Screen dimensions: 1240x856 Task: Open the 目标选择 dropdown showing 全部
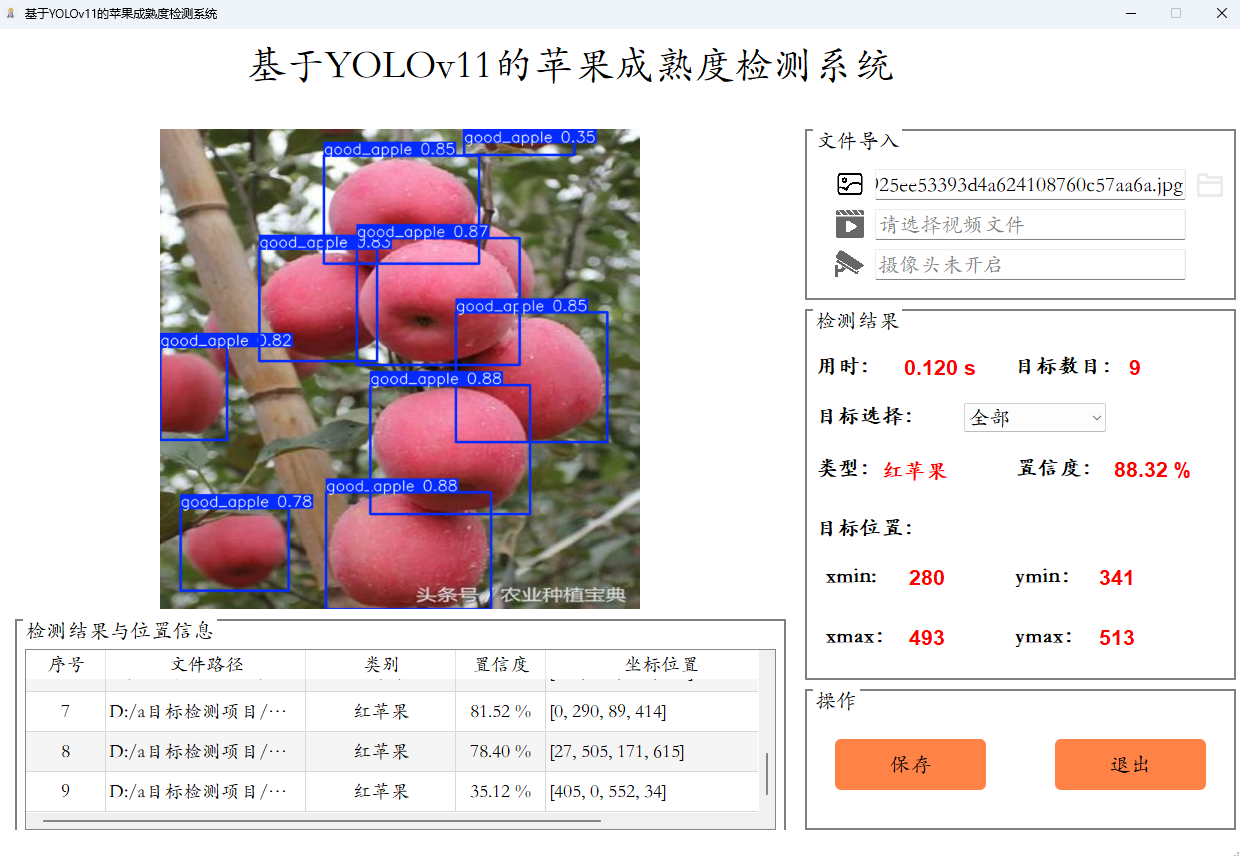[1034, 417]
